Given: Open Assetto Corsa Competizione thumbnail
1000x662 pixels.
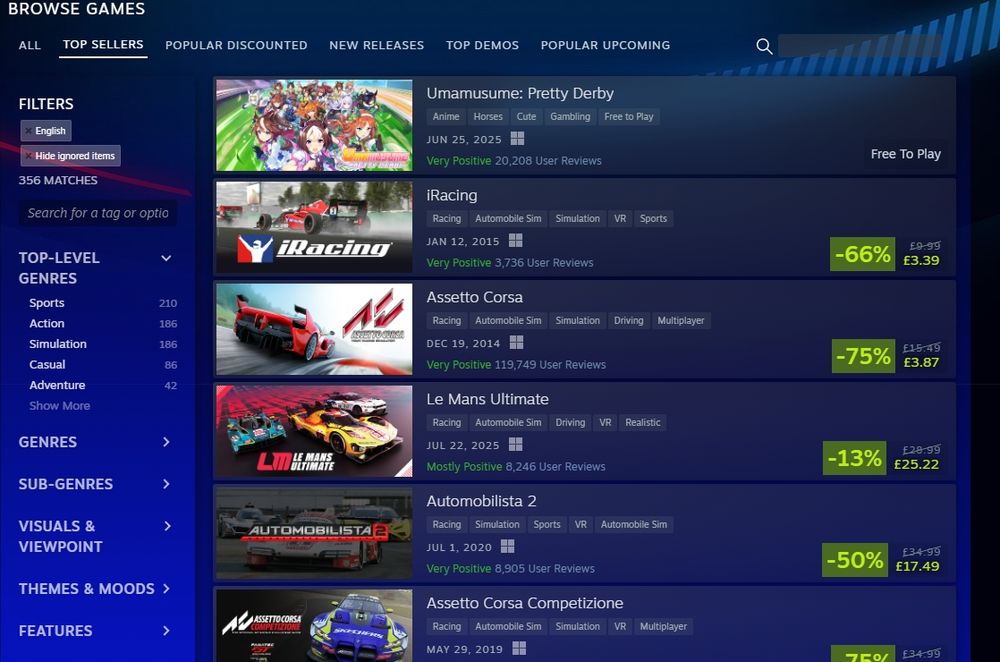Looking at the screenshot, I should click(314, 626).
